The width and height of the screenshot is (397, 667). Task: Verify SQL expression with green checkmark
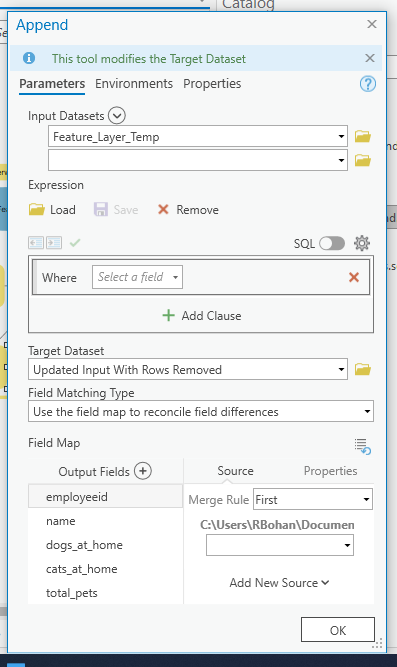pos(75,243)
